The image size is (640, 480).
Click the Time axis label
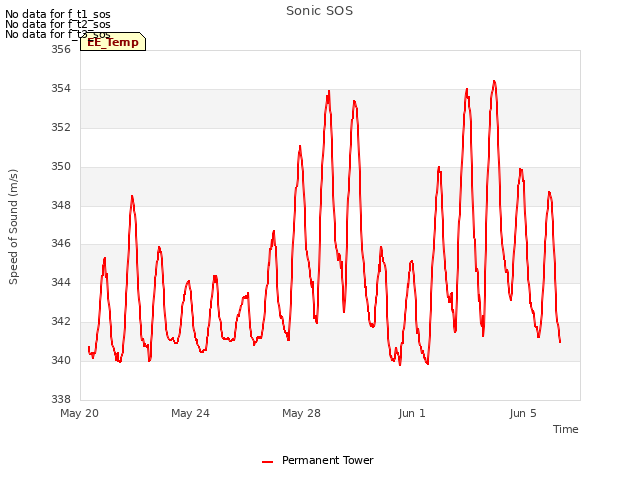[x=565, y=429]
